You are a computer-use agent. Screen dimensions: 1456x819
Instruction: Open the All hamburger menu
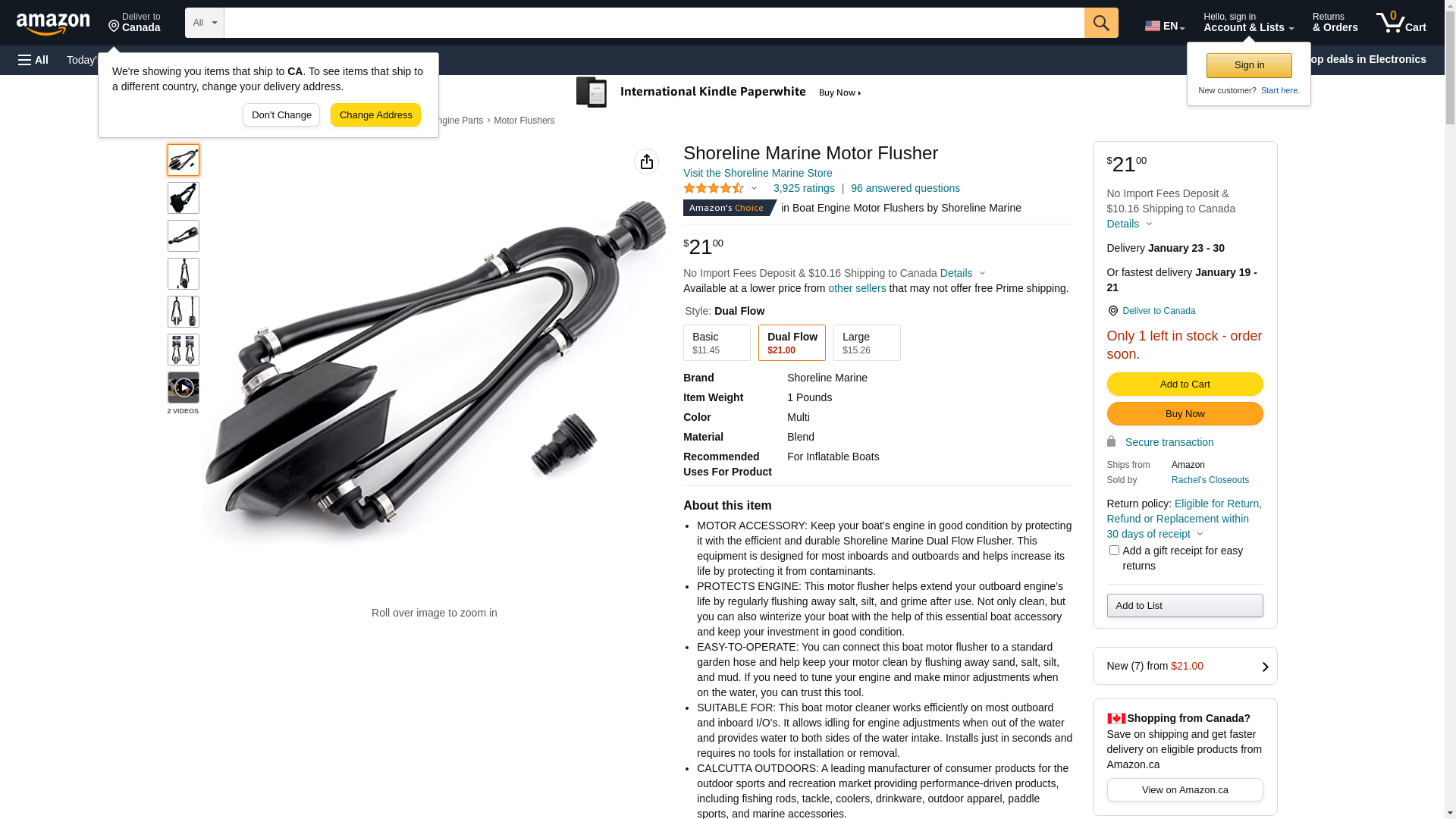[x=33, y=60]
